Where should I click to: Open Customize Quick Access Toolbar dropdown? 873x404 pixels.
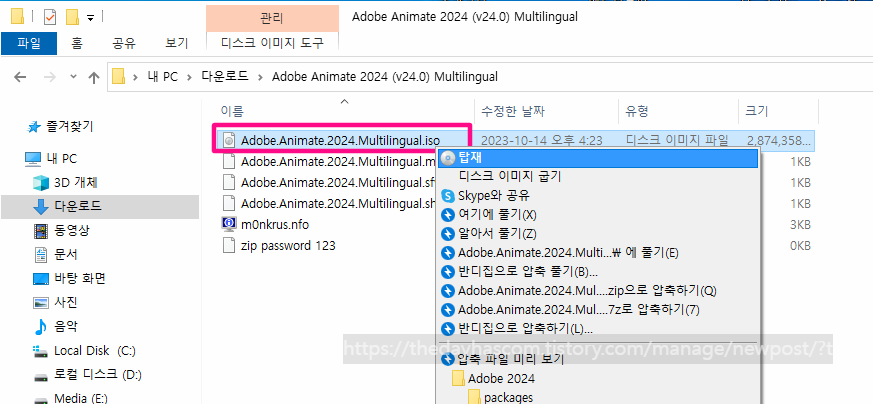click(90, 18)
